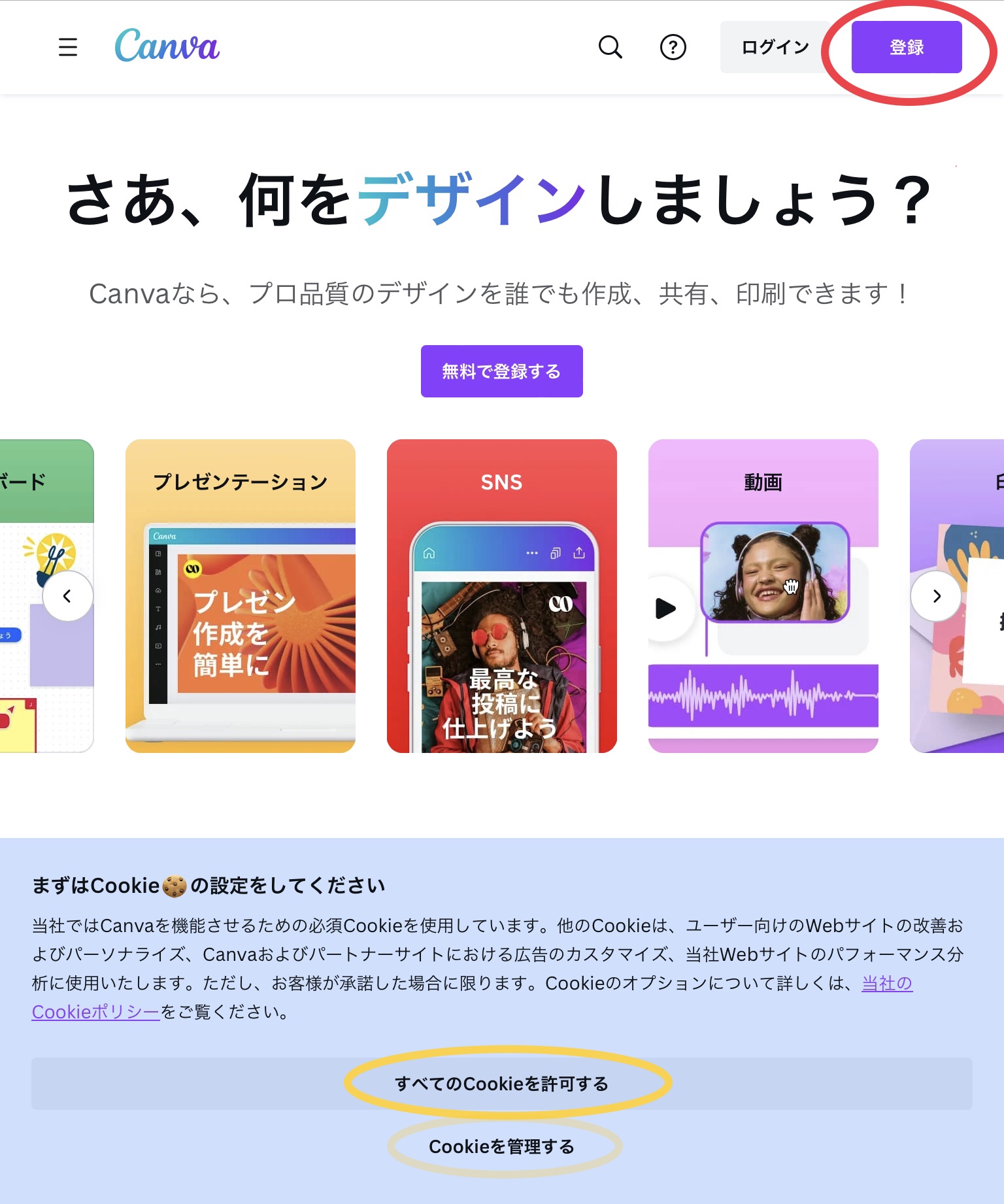This screenshot has width=1004, height=1204.
Task: Open the hamburger navigation menu
Action: point(68,47)
